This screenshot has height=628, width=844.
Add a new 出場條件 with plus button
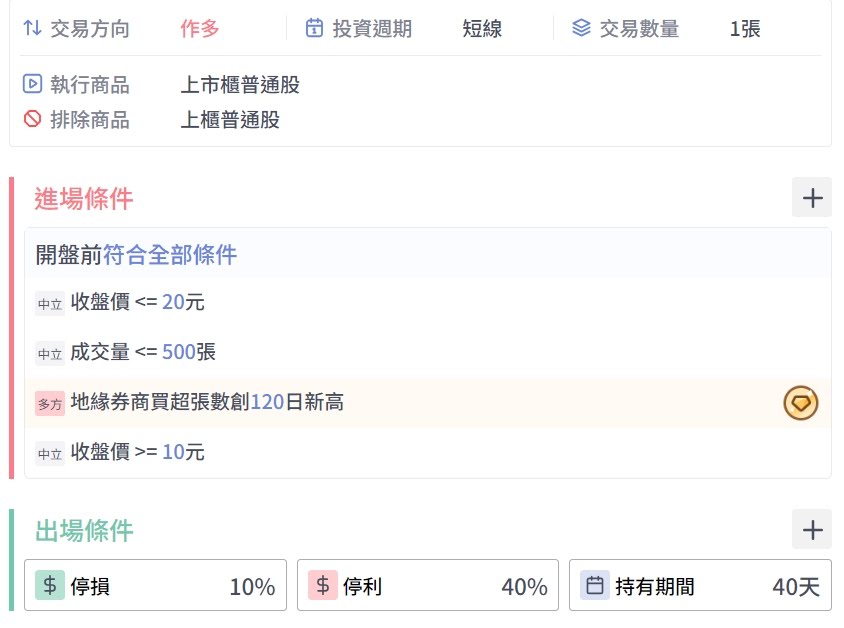pos(811,529)
